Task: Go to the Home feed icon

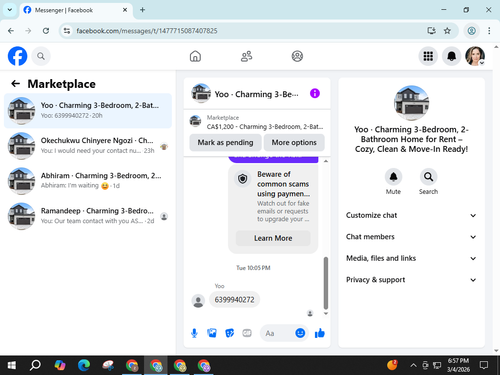Action: tap(195, 56)
